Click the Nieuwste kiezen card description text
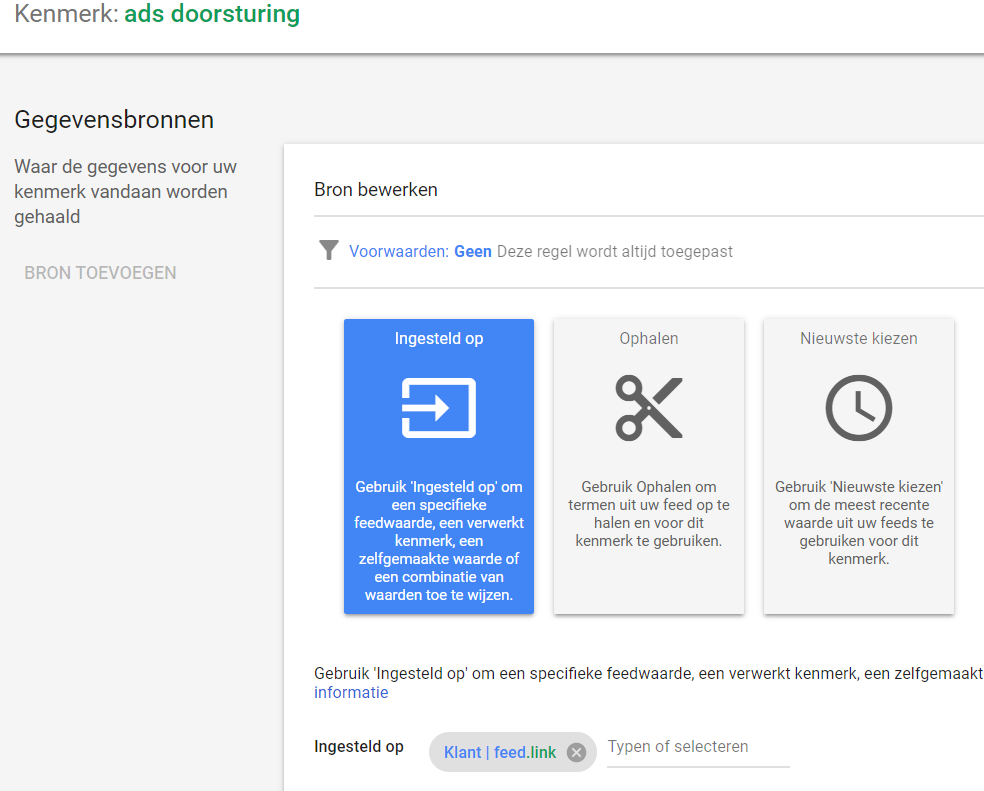Viewport: 984px width, 791px height. pos(858,523)
